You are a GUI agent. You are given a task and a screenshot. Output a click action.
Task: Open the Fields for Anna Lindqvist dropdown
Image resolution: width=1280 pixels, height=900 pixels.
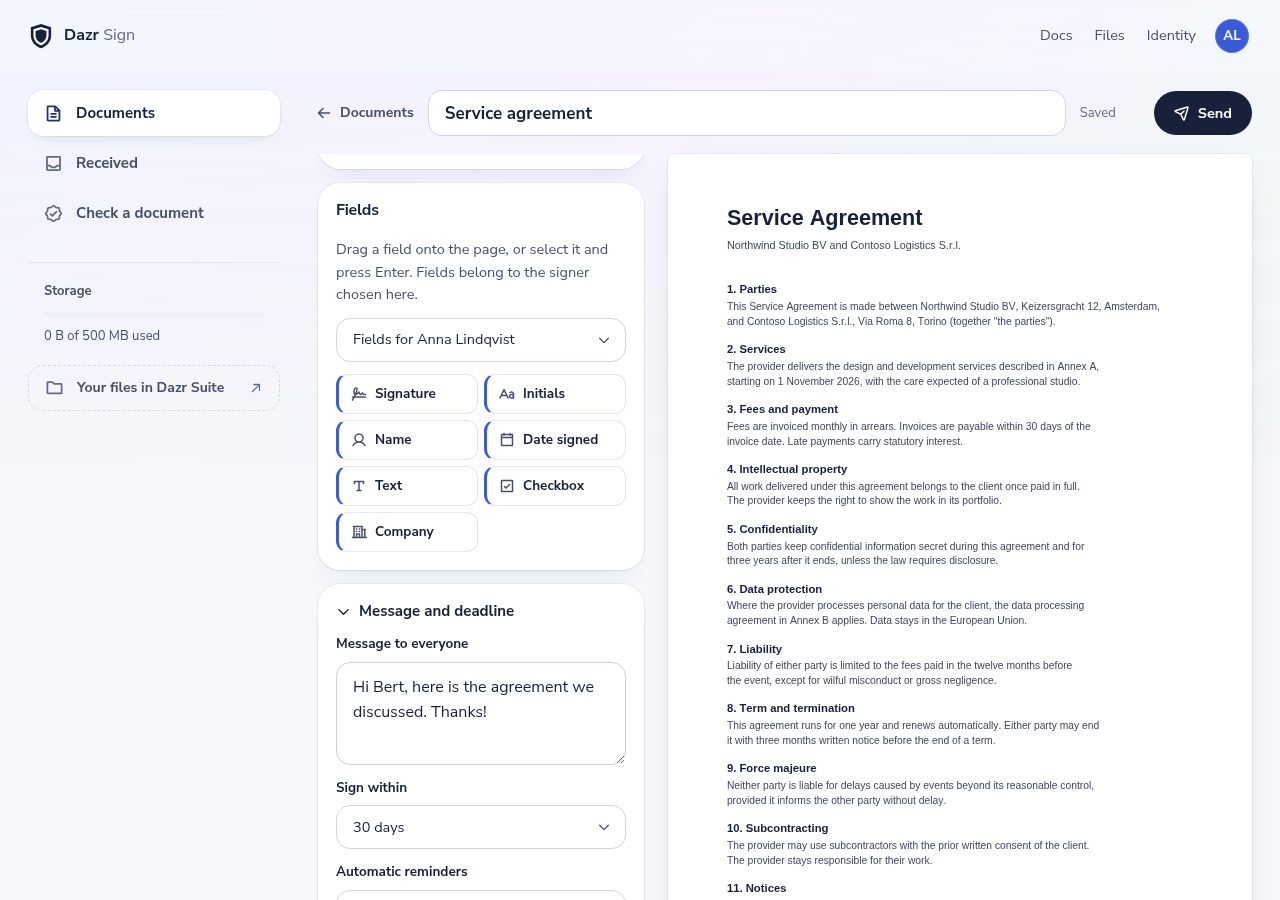(x=481, y=340)
